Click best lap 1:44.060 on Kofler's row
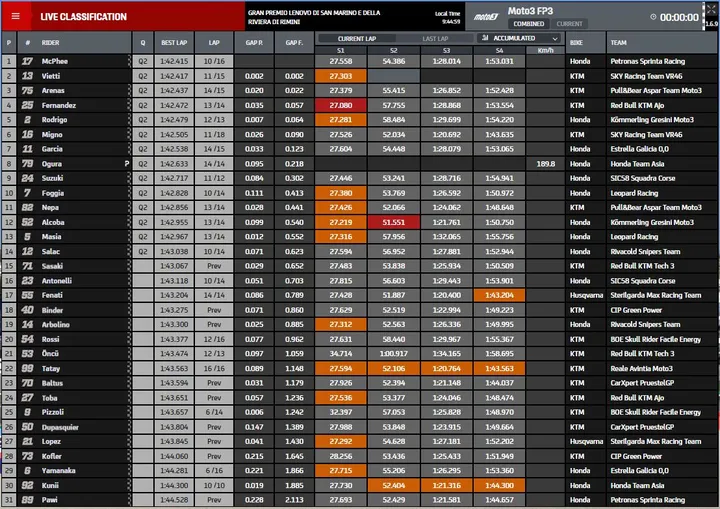Viewport: 720px width, 509px height. [x=174, y=456]
